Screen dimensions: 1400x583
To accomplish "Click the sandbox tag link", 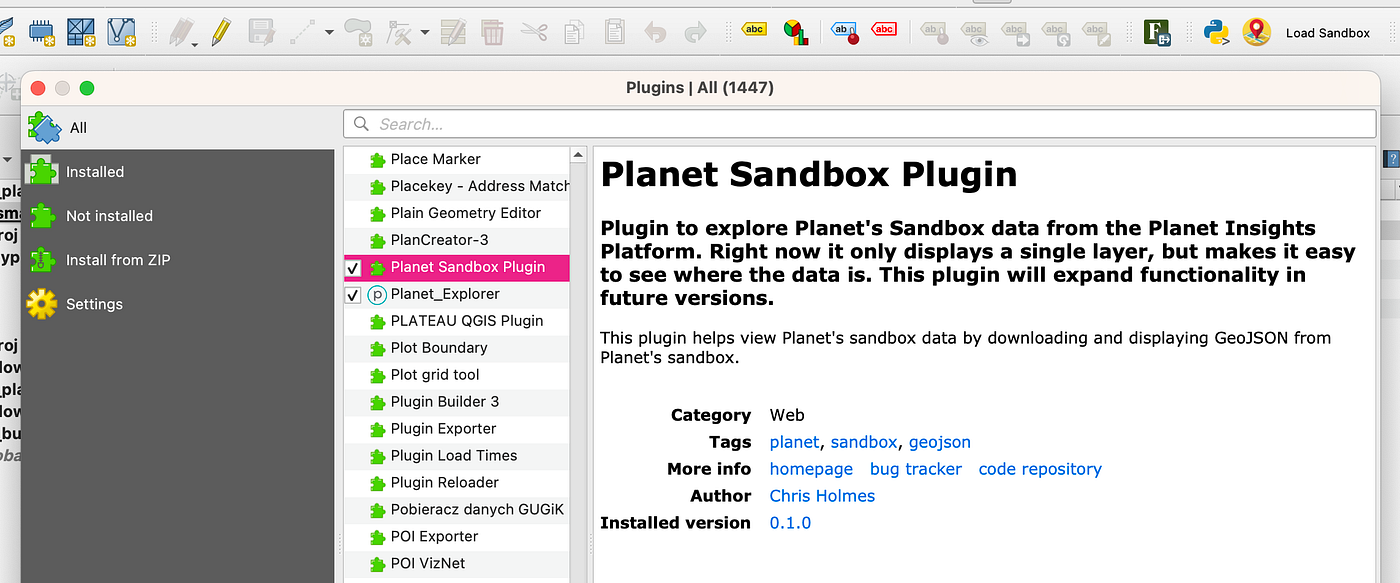I will [864, 442].
